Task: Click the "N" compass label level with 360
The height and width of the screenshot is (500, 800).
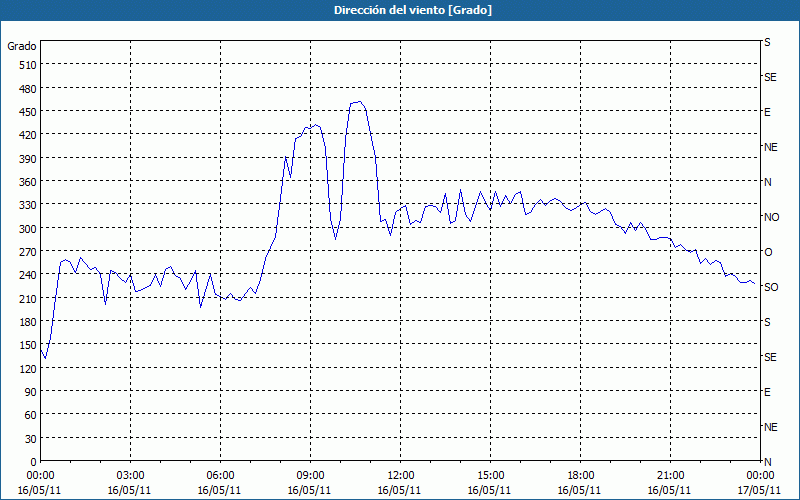Action: pos(768,182)
